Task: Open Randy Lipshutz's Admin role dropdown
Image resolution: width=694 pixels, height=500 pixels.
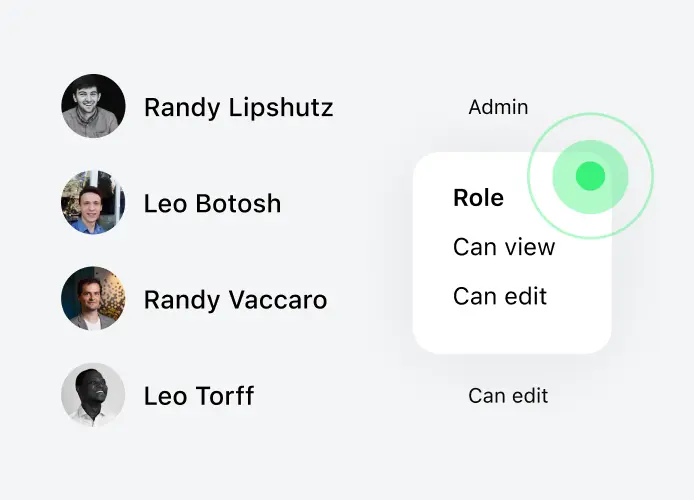Action: tap(498, 107)
